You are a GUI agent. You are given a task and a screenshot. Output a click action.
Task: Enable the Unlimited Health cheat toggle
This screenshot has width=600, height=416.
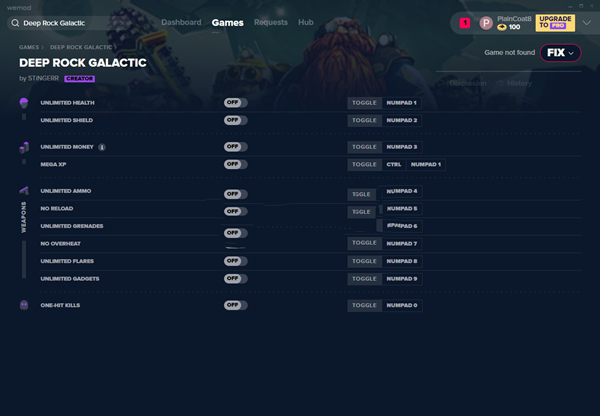click(235, 103)
